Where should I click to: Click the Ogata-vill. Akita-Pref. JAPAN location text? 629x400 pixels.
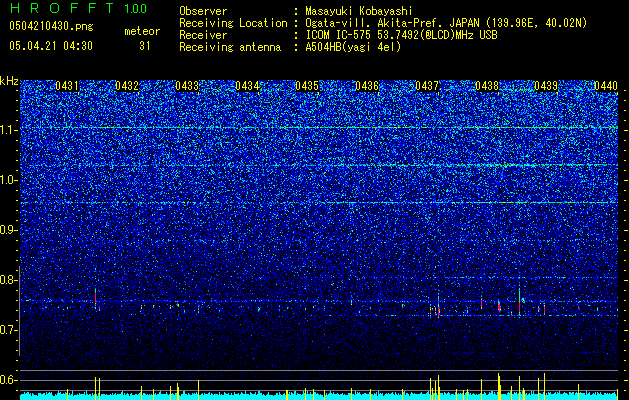[446, 23]
